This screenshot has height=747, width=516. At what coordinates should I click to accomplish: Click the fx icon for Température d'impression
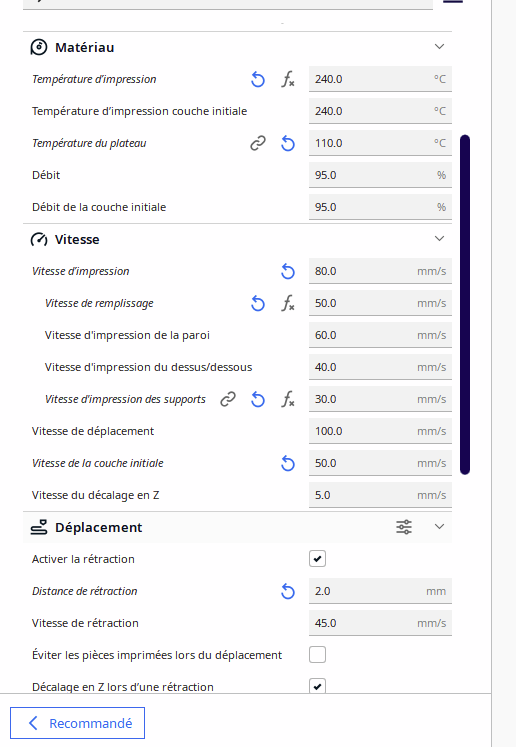tap(288, 80)
